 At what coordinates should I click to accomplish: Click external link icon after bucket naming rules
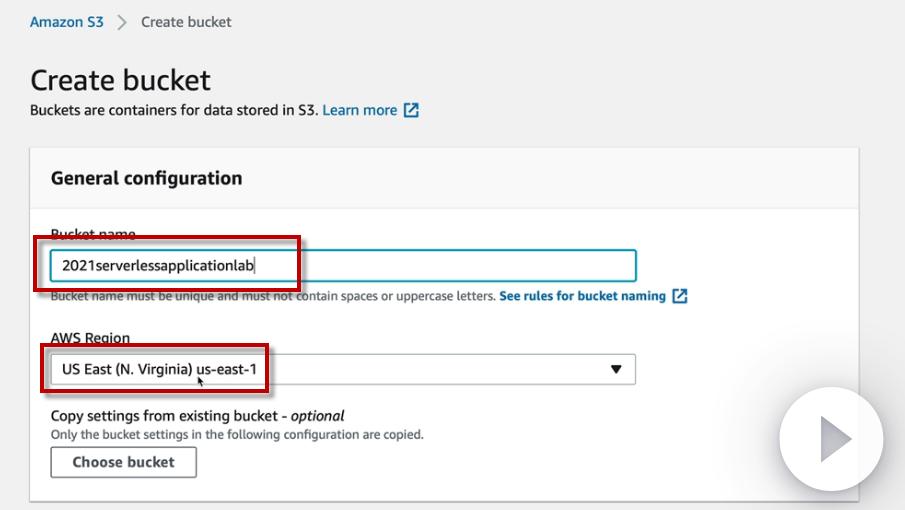(x=680, y=296)
